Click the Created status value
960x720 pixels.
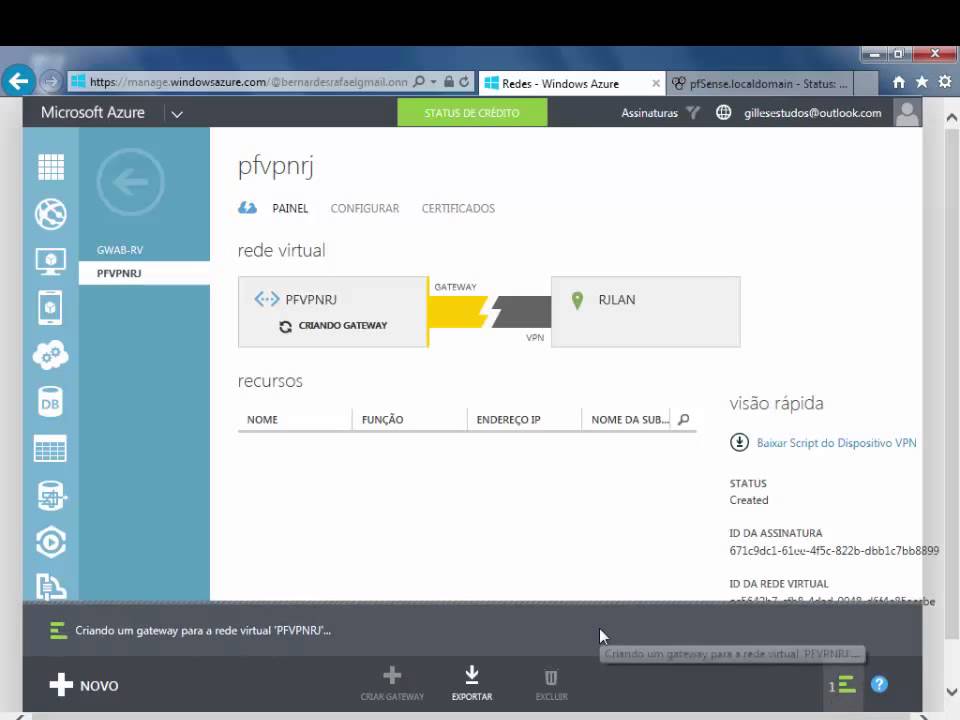pos(749,500)
